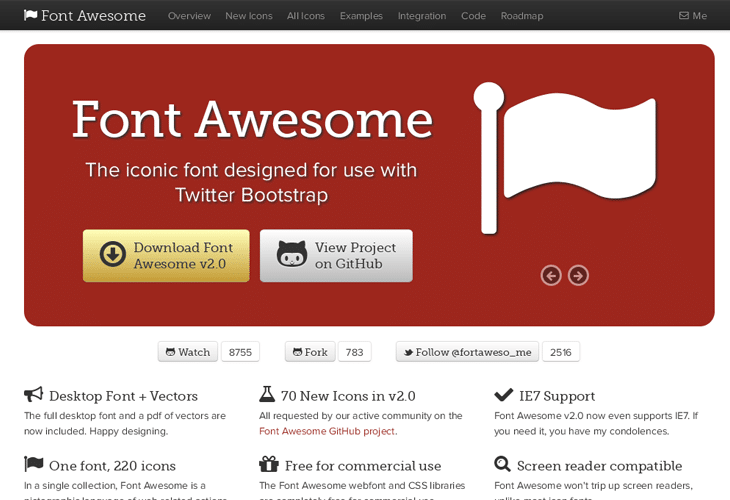Click the beaker icon beside 70 New Icons
730x500 pixels.
coord(267,394)
